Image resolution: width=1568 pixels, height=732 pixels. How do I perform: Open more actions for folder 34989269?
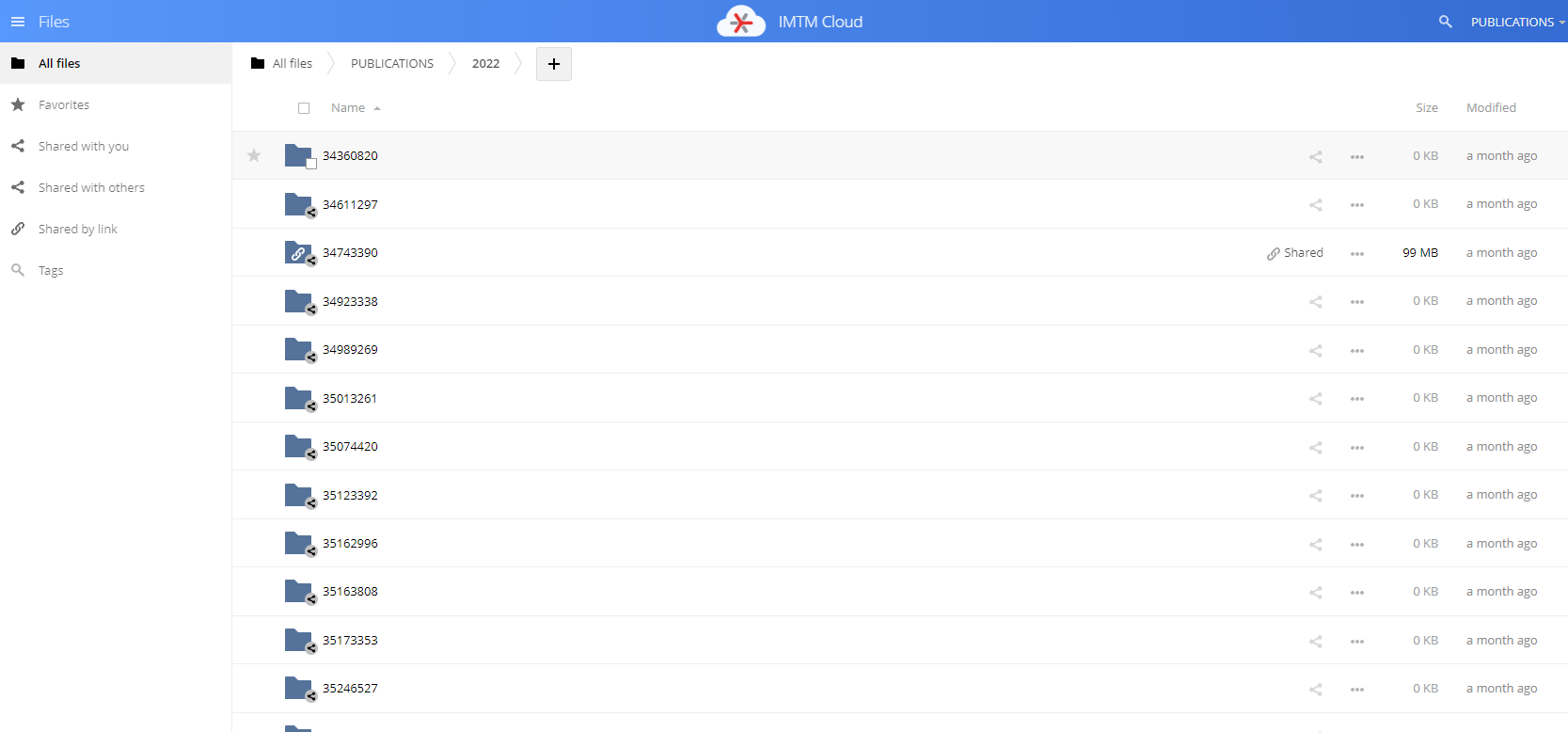(1357, 351)
